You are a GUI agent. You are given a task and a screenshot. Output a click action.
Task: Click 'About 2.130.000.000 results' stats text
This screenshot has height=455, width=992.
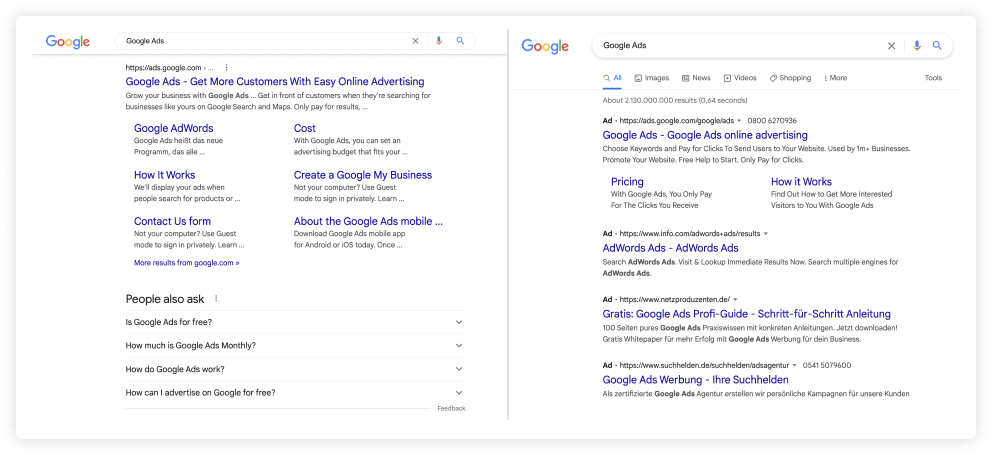(x=675, y=100)
